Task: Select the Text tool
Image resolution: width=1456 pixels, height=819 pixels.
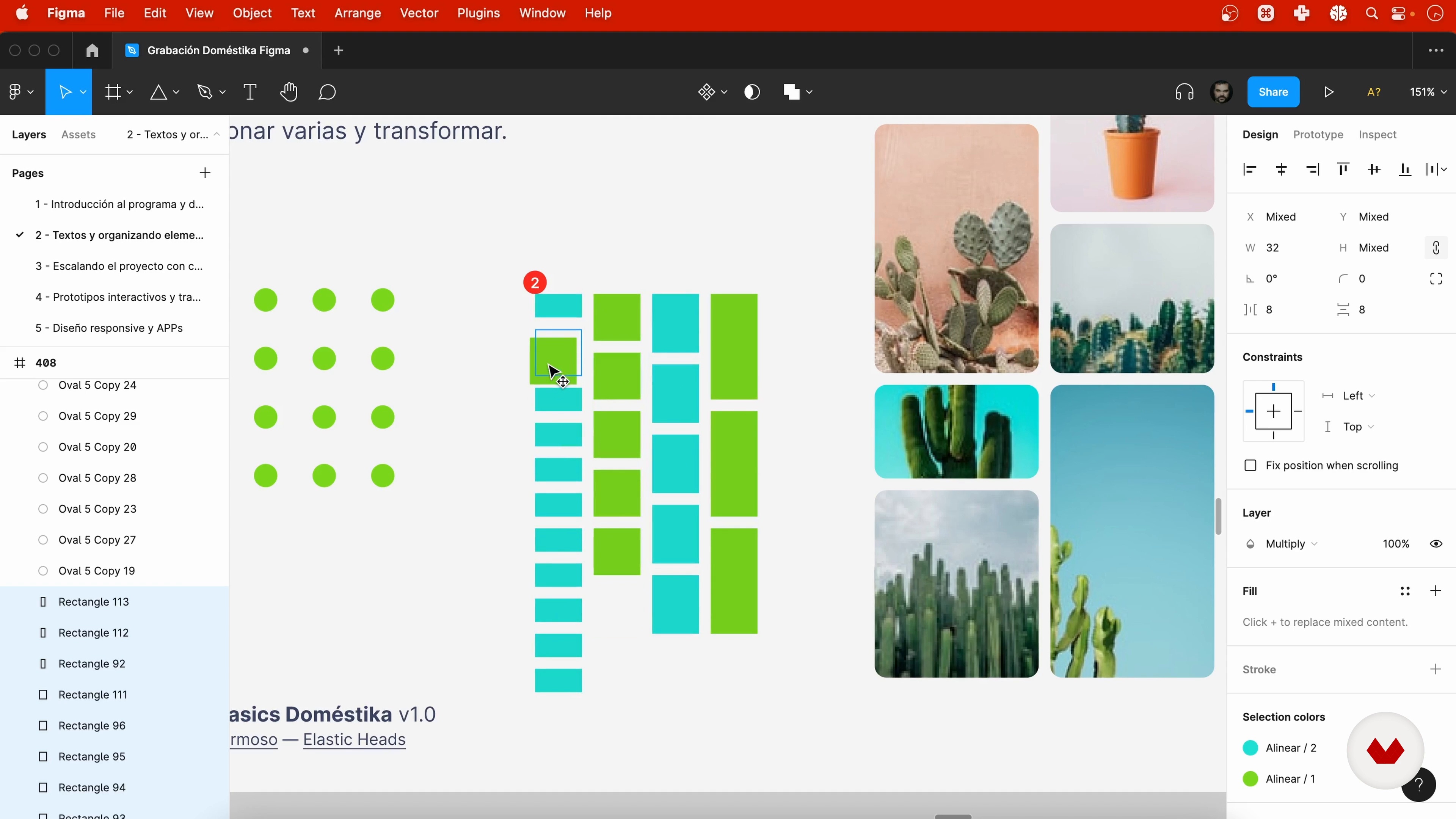Action: tap(250, 91)
